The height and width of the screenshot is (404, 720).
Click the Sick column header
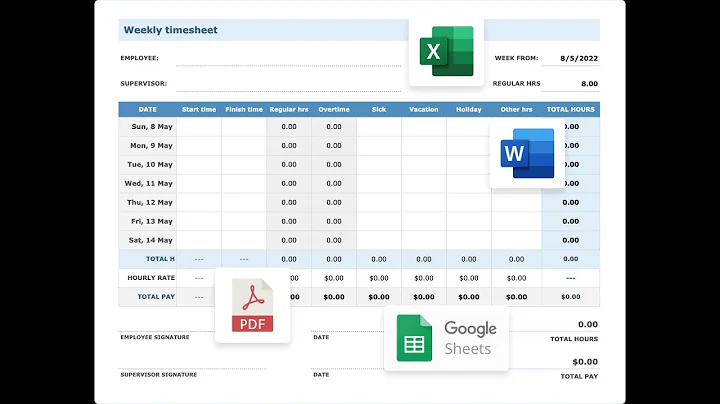tap(379, 109)
